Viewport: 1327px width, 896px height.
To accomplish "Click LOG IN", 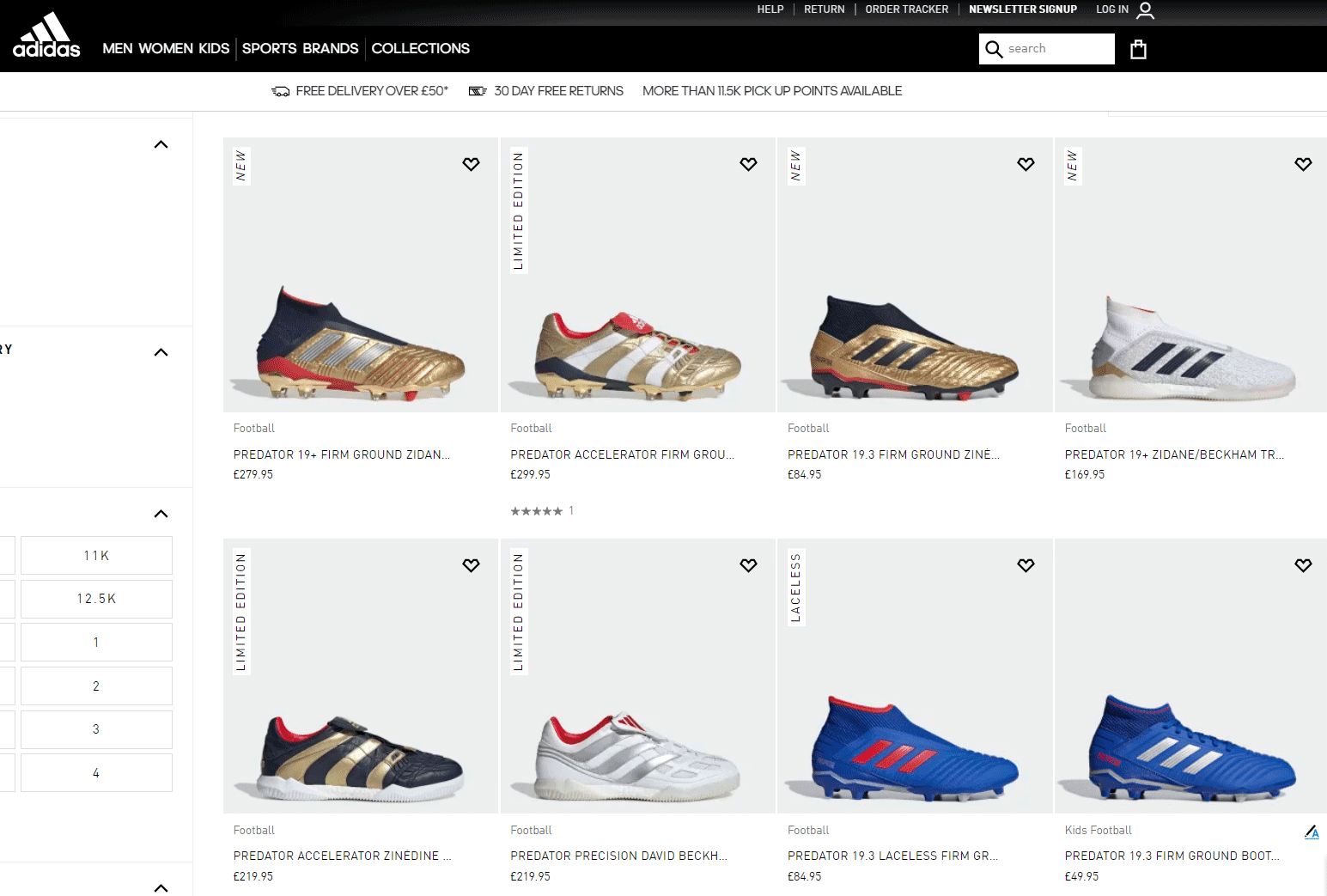I will (1112, 9).
